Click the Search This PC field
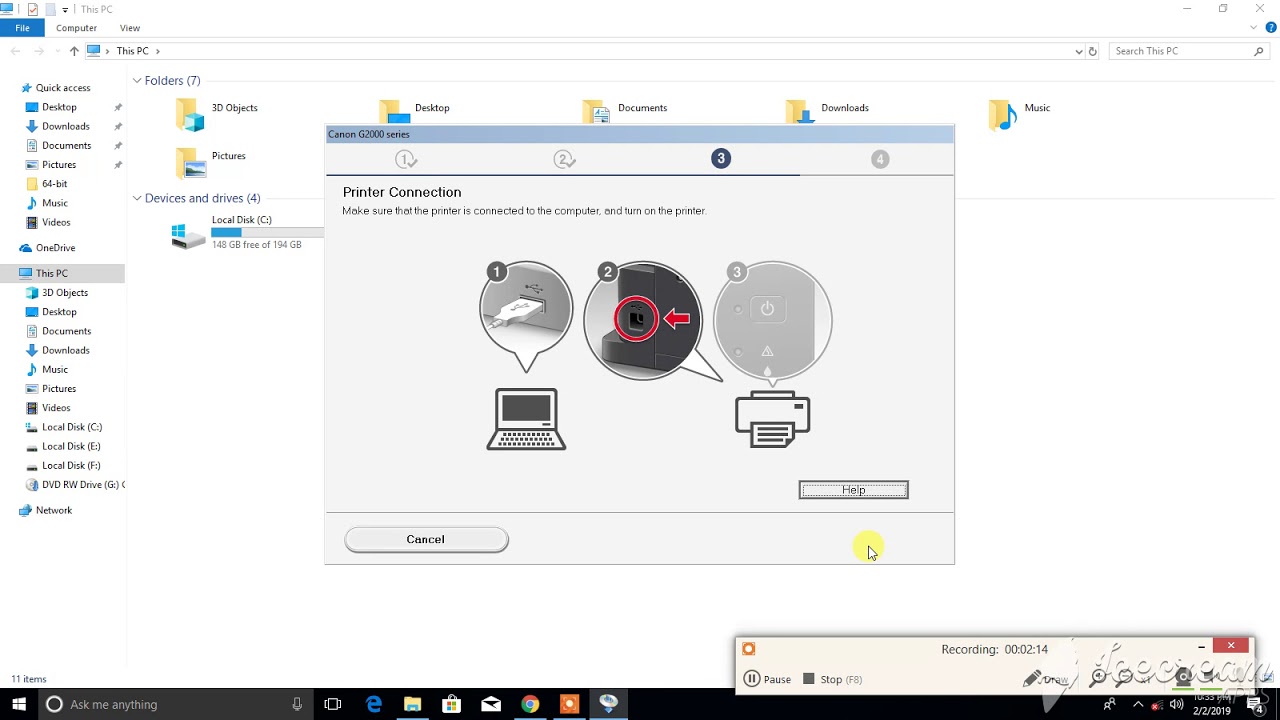 click(1180, 51)
